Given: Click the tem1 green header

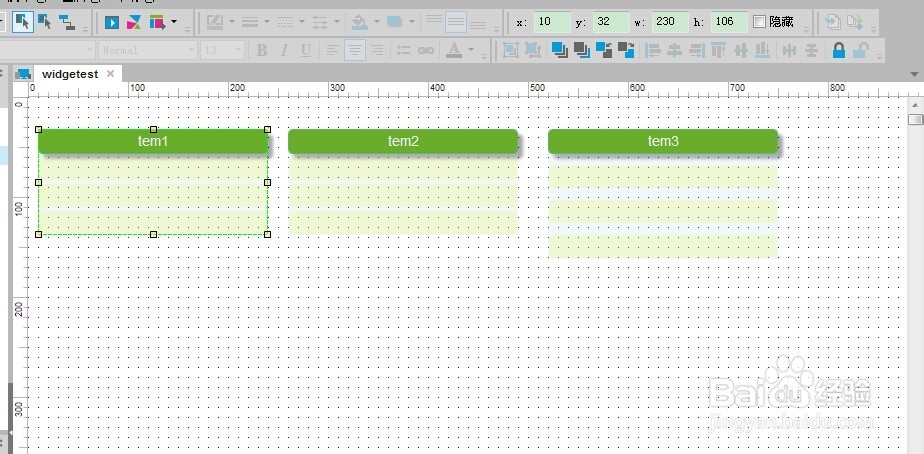Looking at the screenshot, I should pyautogui.click(x=153, y=142).
